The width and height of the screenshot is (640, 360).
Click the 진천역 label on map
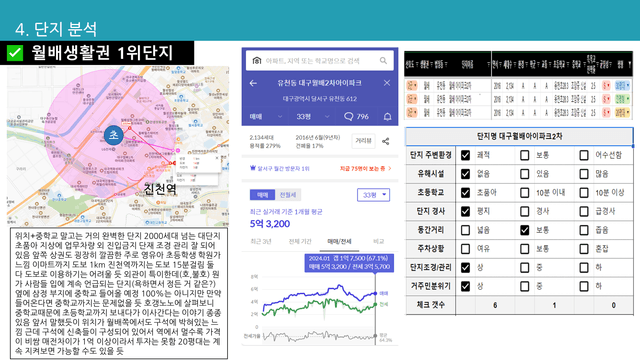pos(160,189)
